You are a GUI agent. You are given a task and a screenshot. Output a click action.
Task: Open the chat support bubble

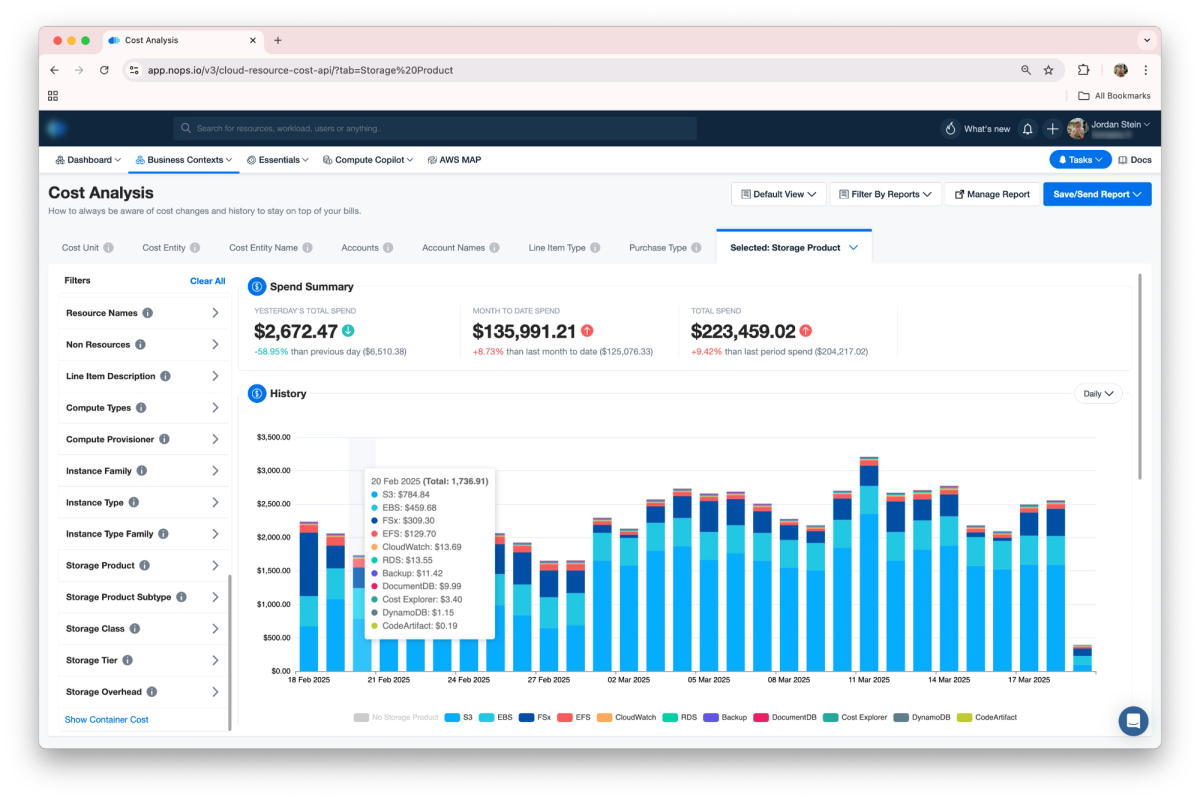tap(1133, 721)
